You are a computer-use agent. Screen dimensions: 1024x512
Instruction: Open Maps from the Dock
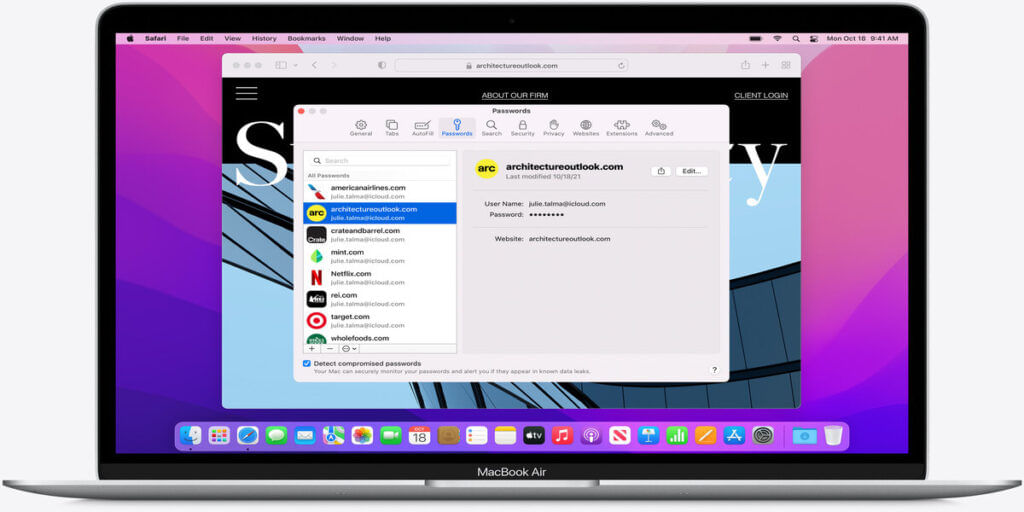[334, 435]
